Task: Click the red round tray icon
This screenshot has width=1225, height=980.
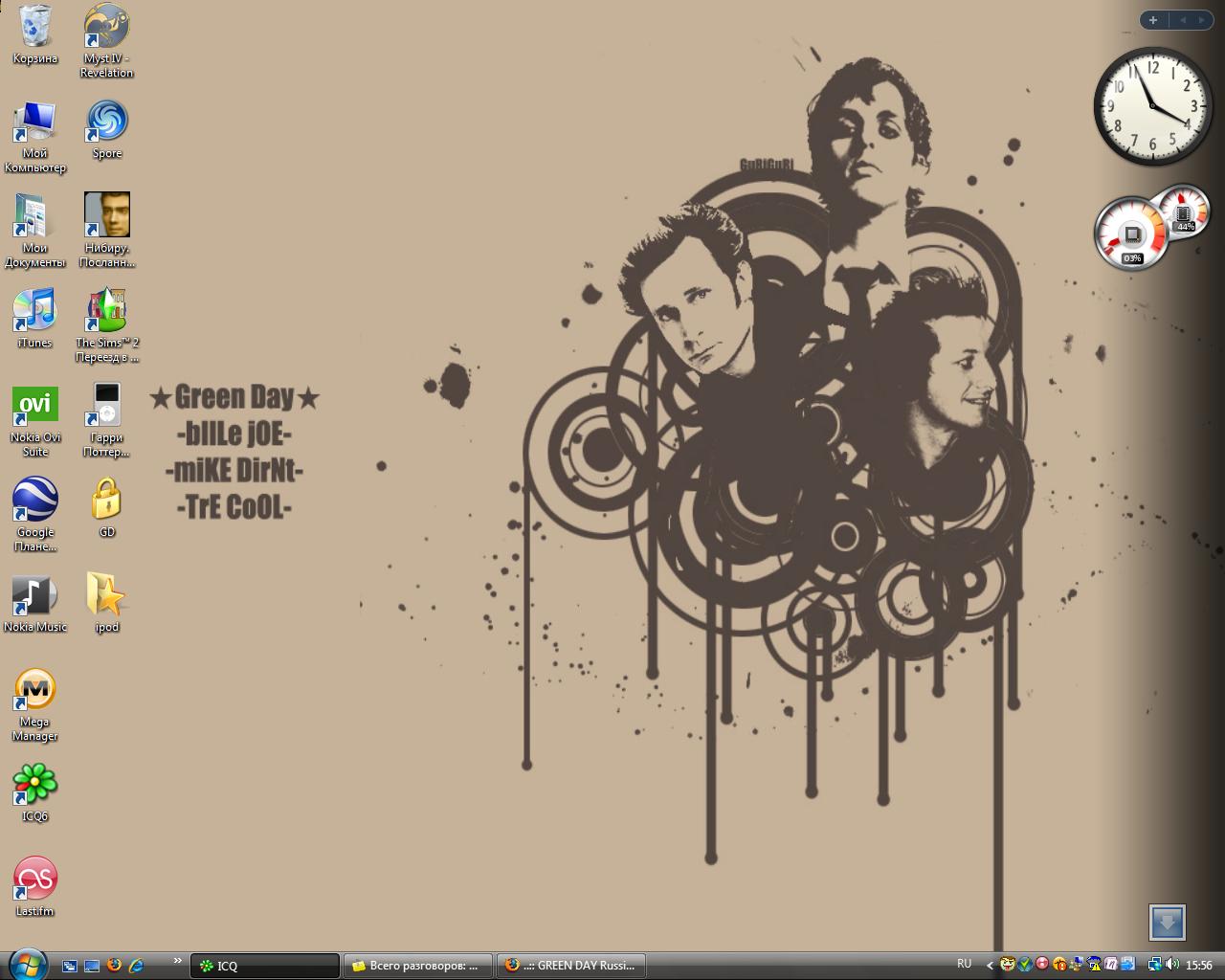Action: pyautogui.click(x=1042, y=964)
